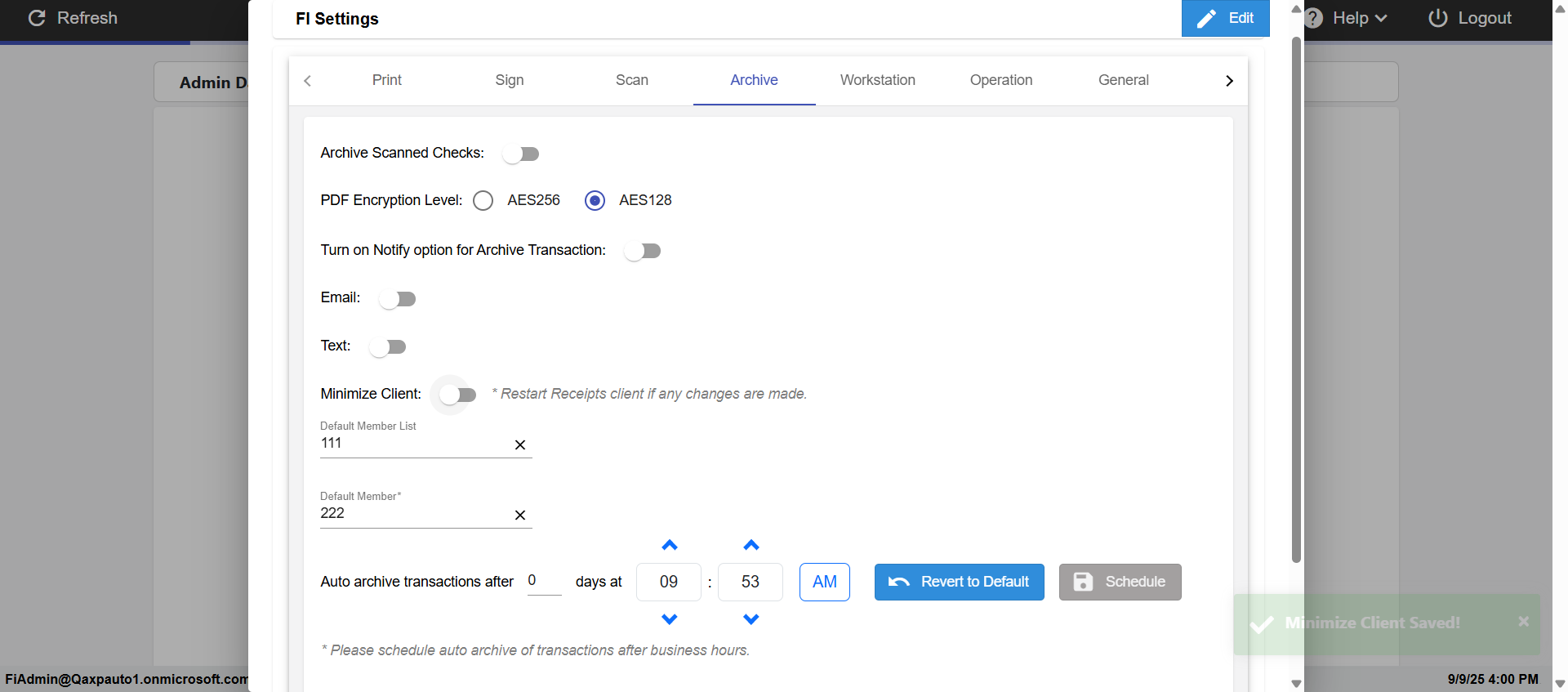Click the Revert to Default button
The image size is (1568, 692).
click(959, 582)
